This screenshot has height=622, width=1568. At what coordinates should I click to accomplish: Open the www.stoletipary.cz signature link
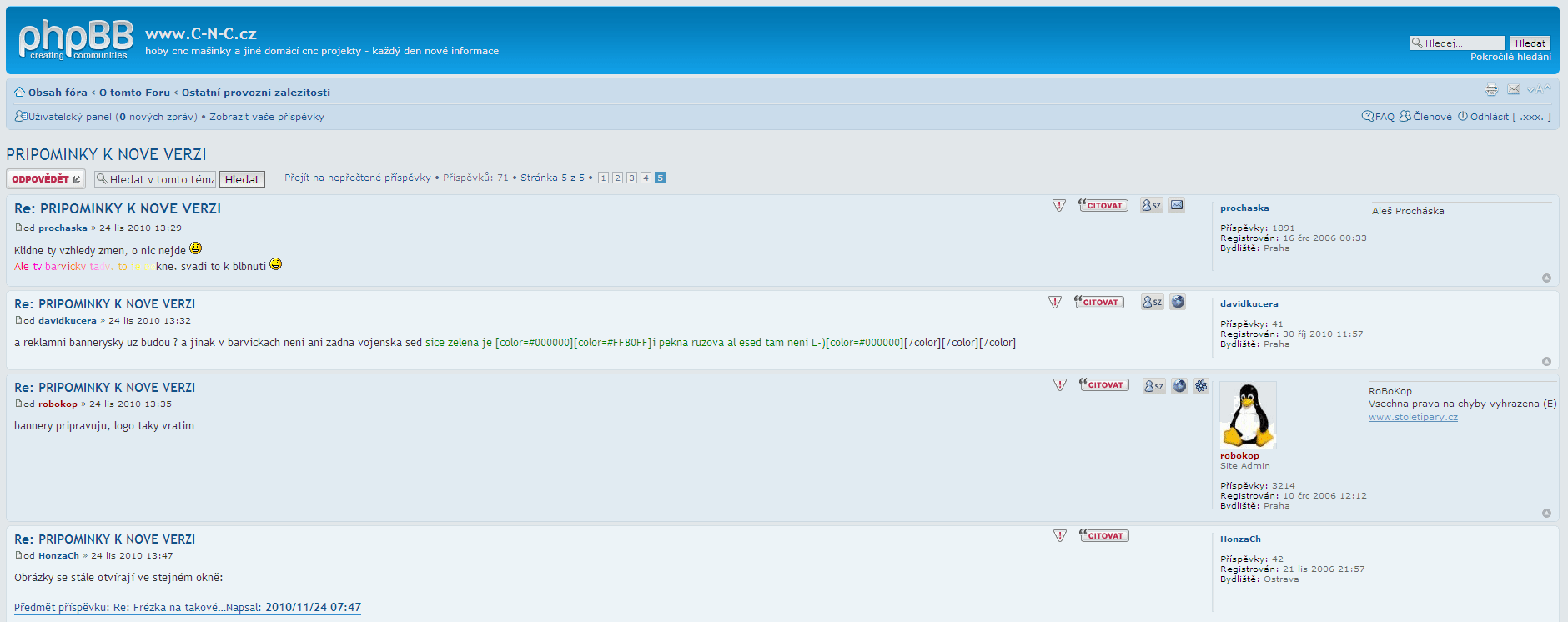pos(1413,417)
